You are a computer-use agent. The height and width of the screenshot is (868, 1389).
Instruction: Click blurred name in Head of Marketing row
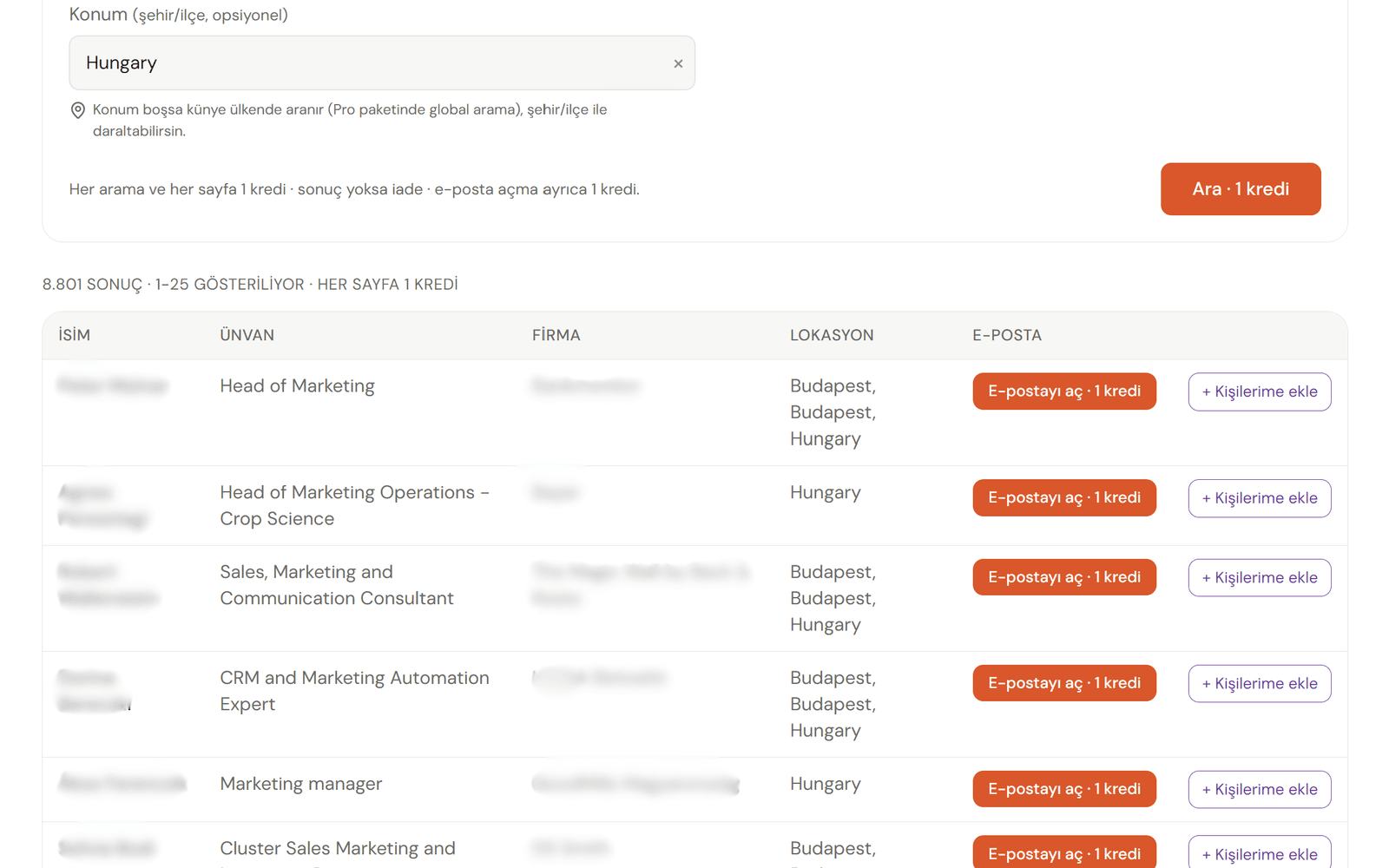pos(113,385)
